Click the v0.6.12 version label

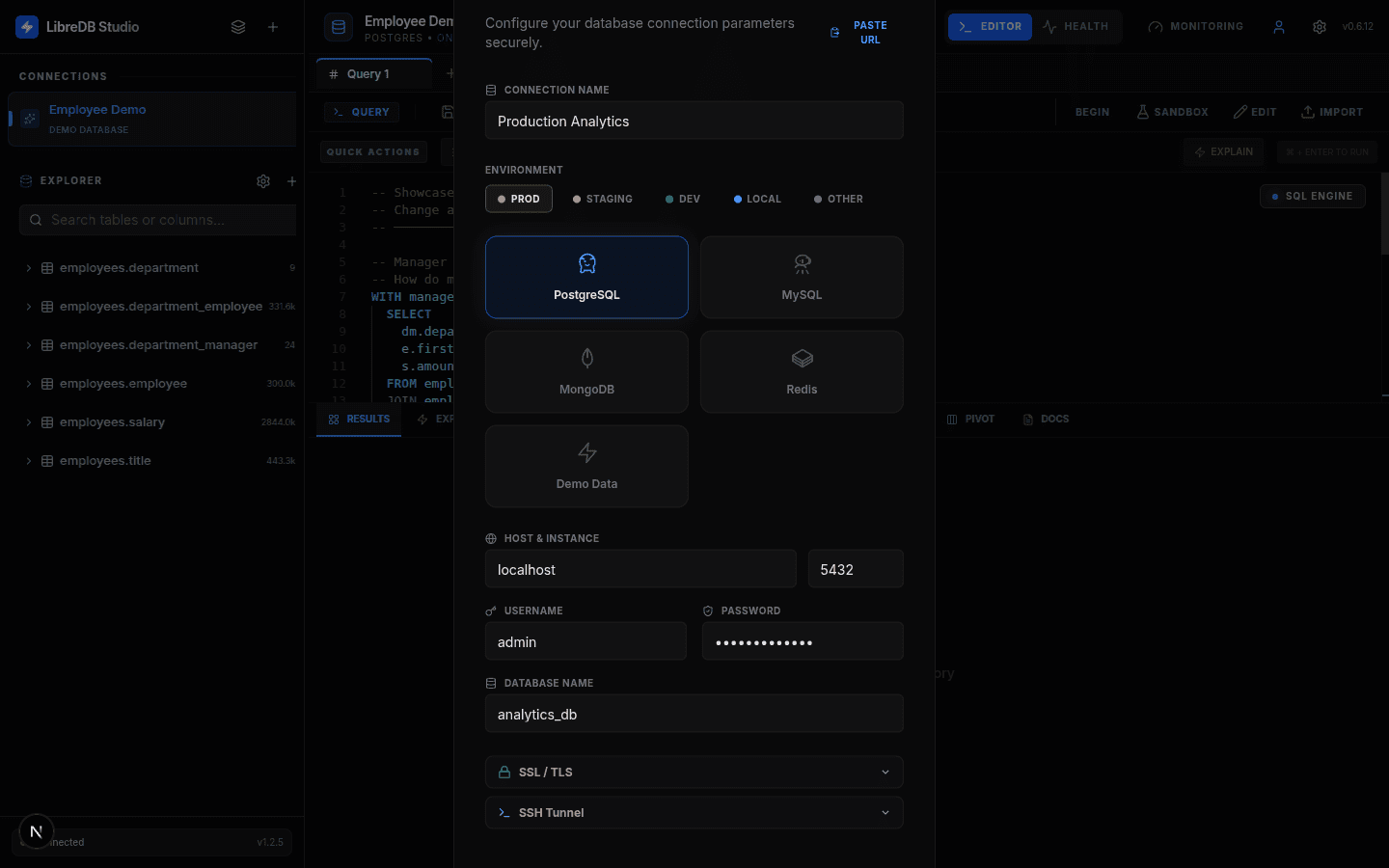[x=1358, y=27]
